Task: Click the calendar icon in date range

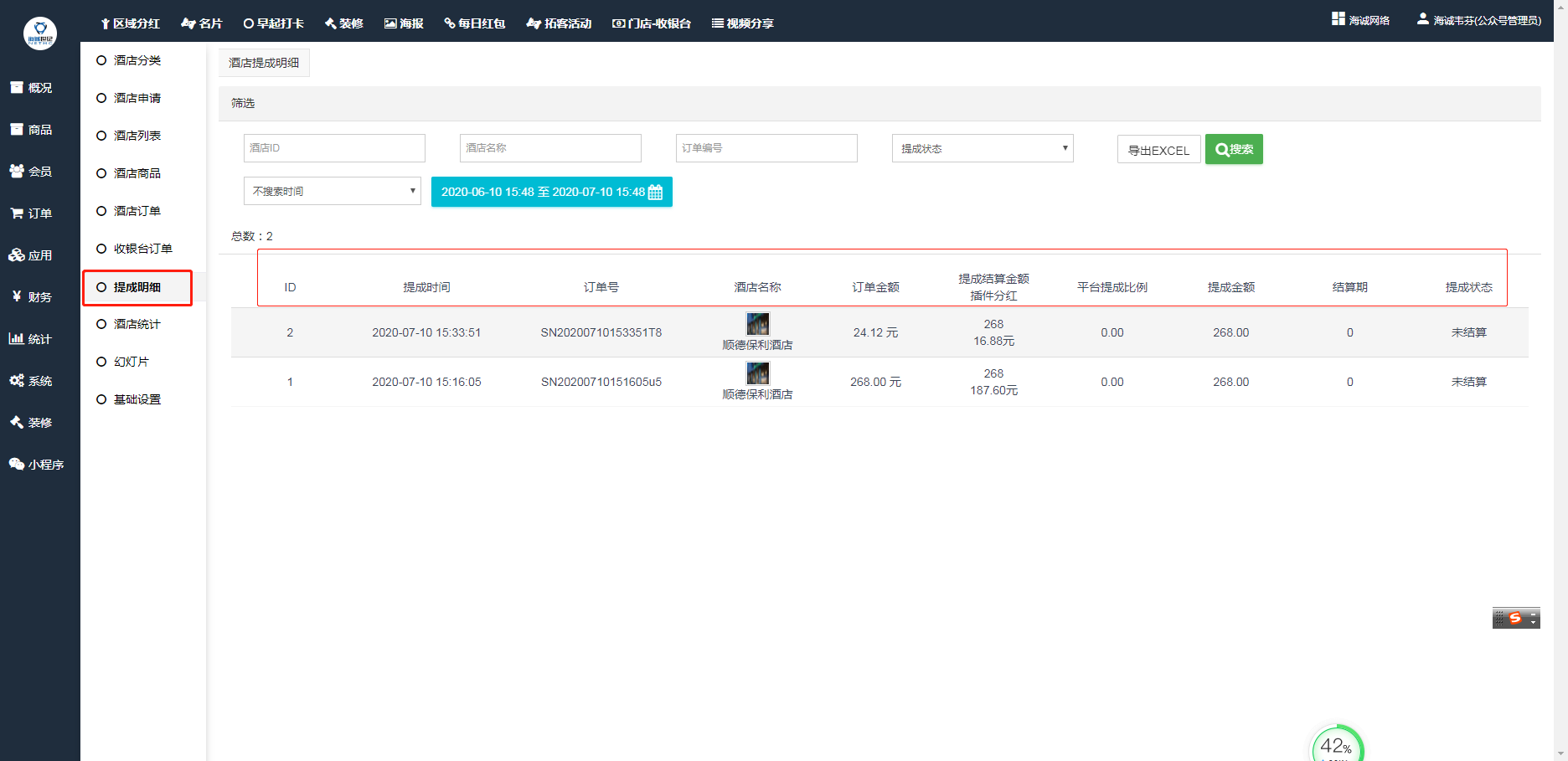Action: (x=655, y=193)
